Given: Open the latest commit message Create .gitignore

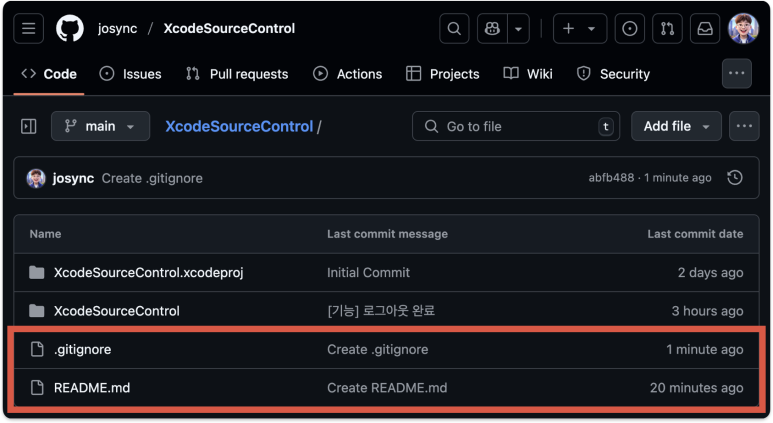Looking at the screenshot, I should [x=152, y=178].
